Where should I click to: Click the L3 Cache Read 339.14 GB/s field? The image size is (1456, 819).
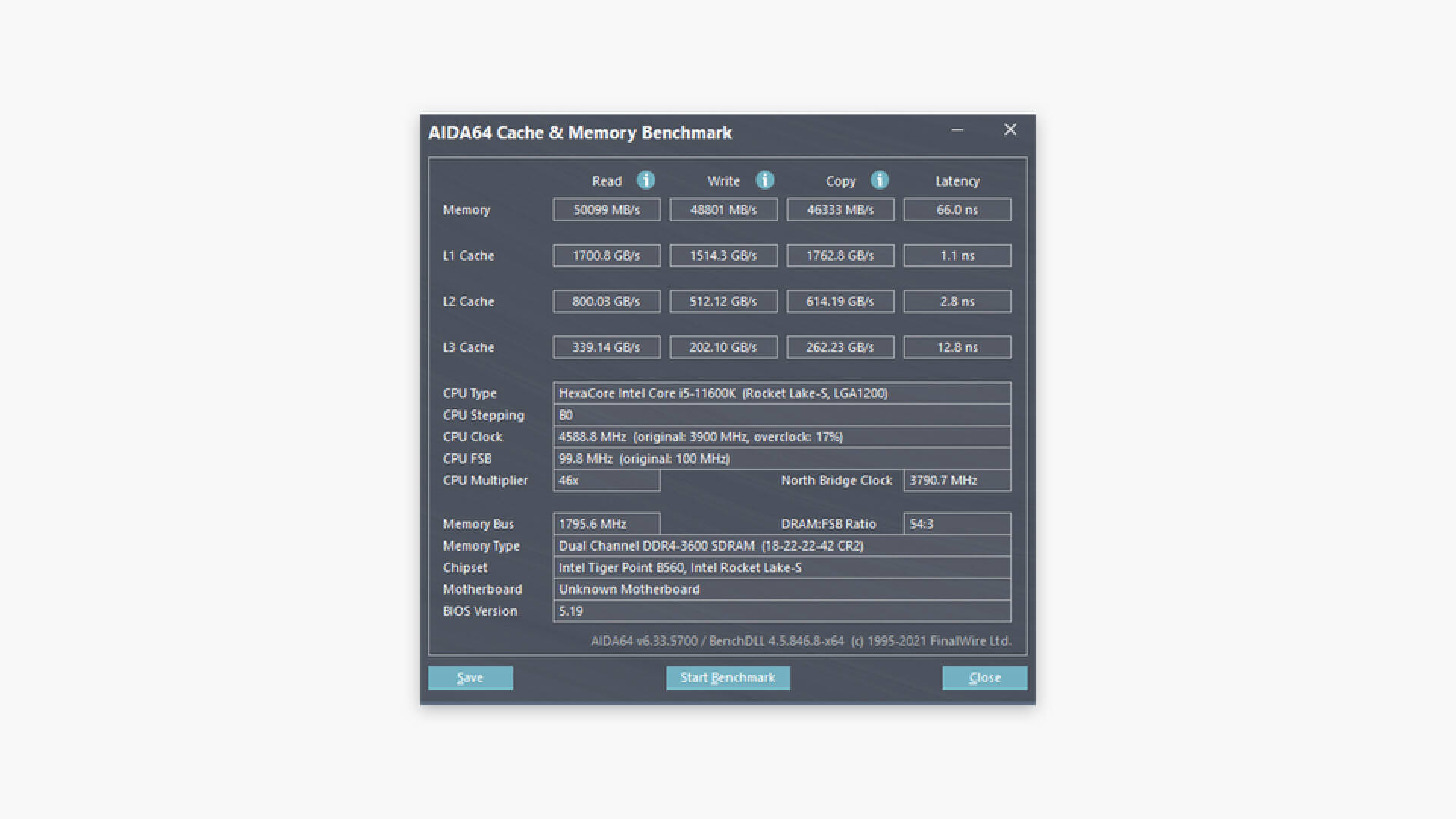(x=606, y=347)
